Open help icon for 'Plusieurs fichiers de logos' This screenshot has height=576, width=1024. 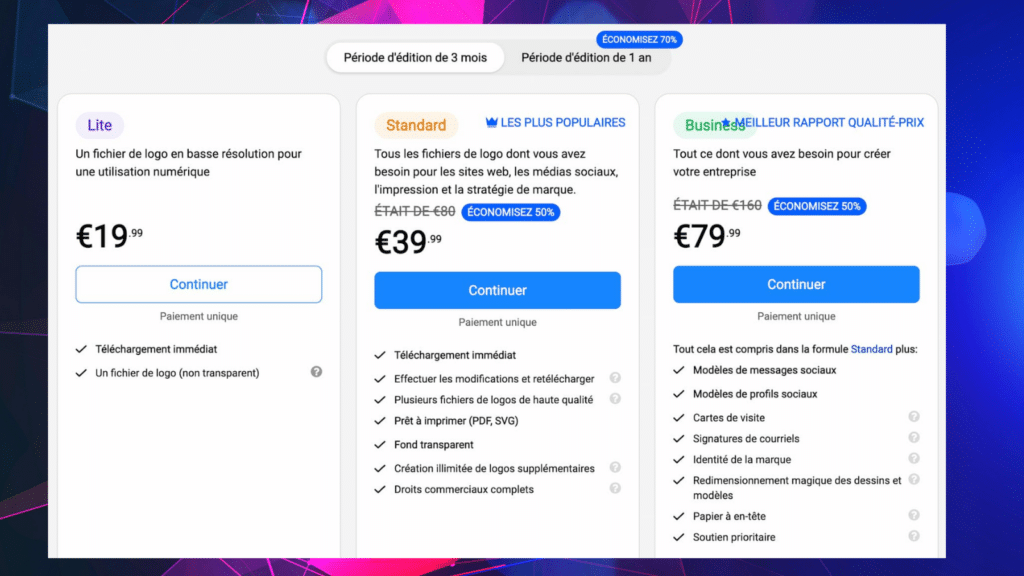pyautogui.click(x=615, y=398)
